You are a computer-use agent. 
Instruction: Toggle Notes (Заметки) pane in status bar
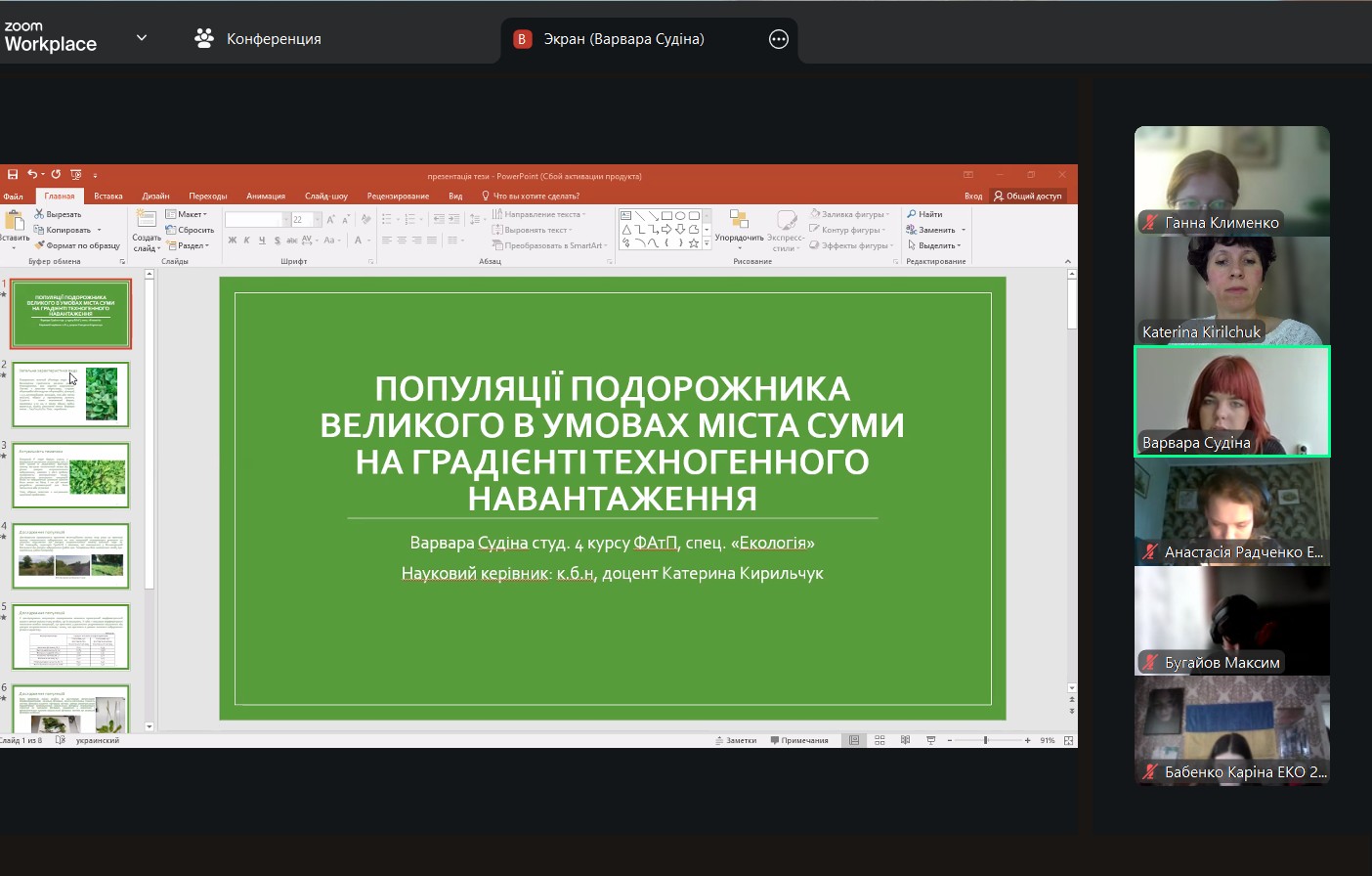pos(736,740)
